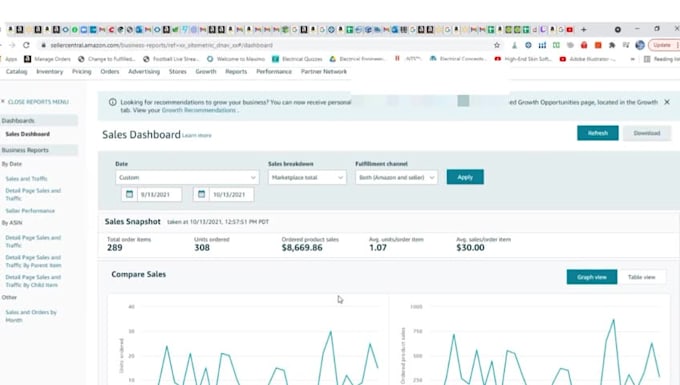Viewport: 680px width, 385px height.
Task: Open the Adobe Illustrator YouTube bookmark
Action: point(588,59)
